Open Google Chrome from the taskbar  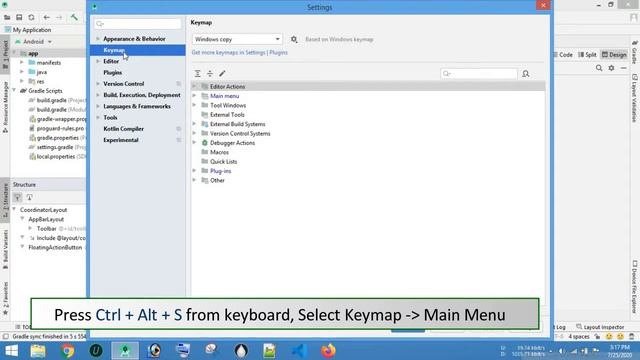point(68,351)
